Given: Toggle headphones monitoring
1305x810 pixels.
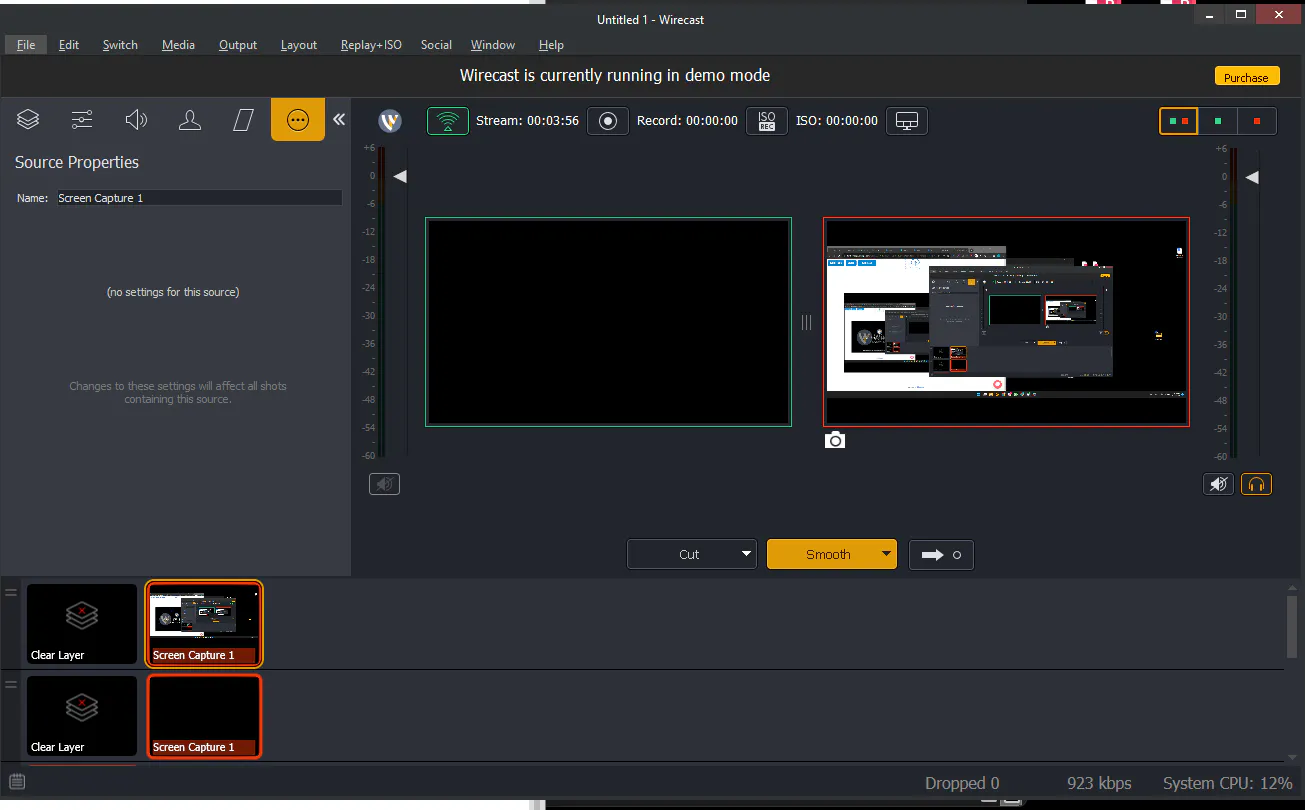Looking at the screenshot, I should click(x=1257, y=485).
